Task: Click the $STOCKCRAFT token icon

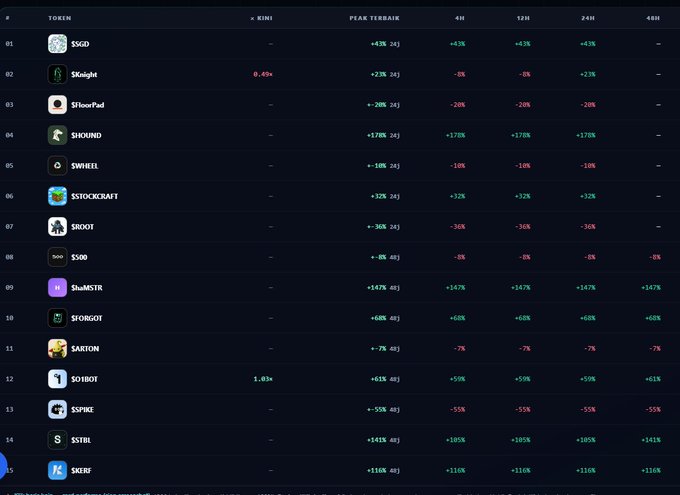Action: click(x=57, y=196)
